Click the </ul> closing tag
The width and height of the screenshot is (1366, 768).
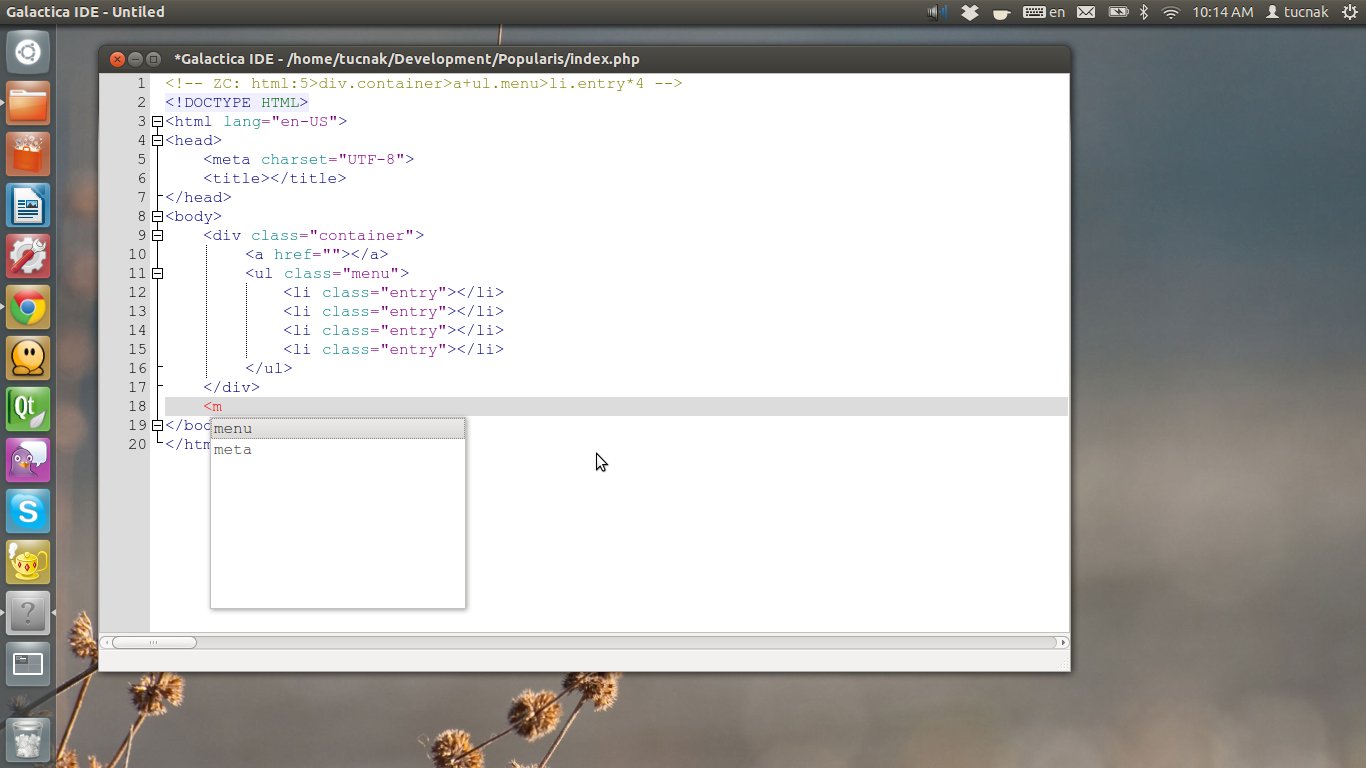point(269,369)
